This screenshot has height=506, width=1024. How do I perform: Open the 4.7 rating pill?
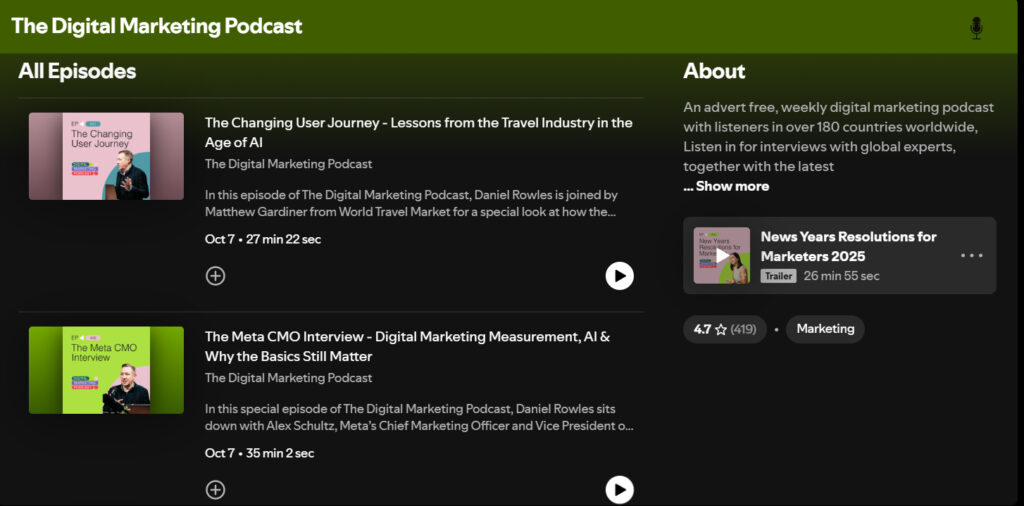[x=724, y=329]
